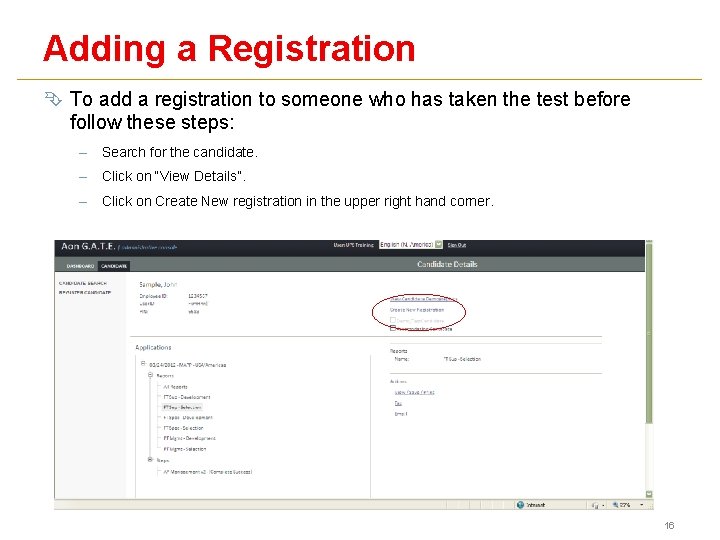Select the All Reports tree item
The height and width of the screenshot is (540, 720).
175,387
